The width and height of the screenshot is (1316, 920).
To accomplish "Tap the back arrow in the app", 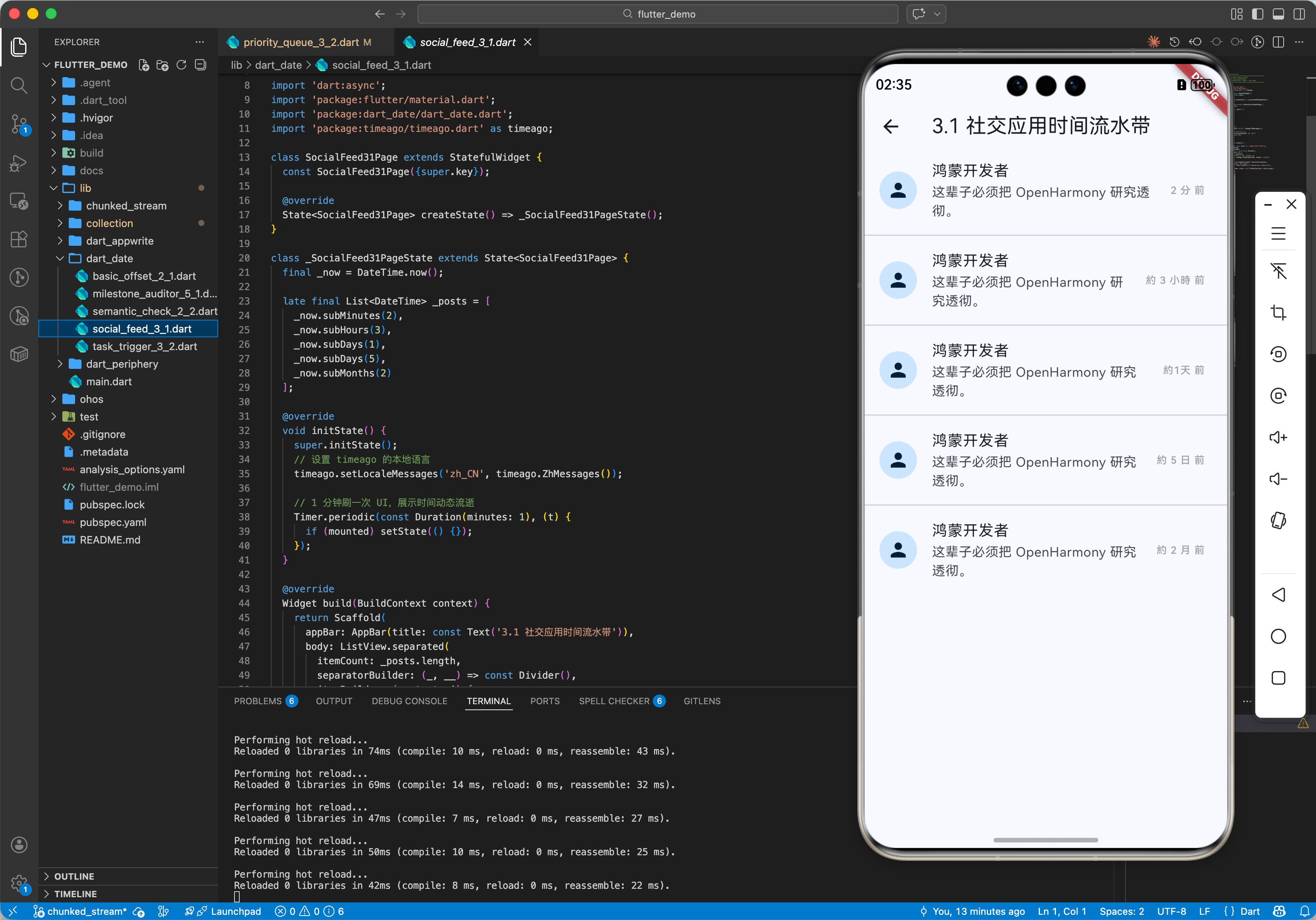I will (x=891, y=126).
